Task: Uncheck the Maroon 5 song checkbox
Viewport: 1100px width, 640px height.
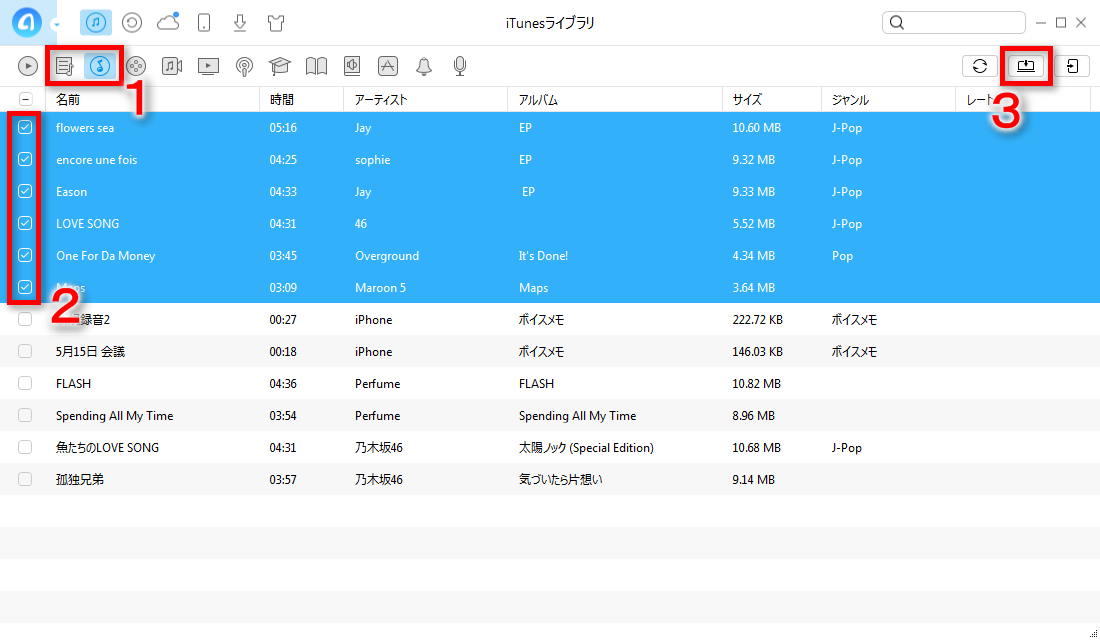Action: click(x=25, y=287)
